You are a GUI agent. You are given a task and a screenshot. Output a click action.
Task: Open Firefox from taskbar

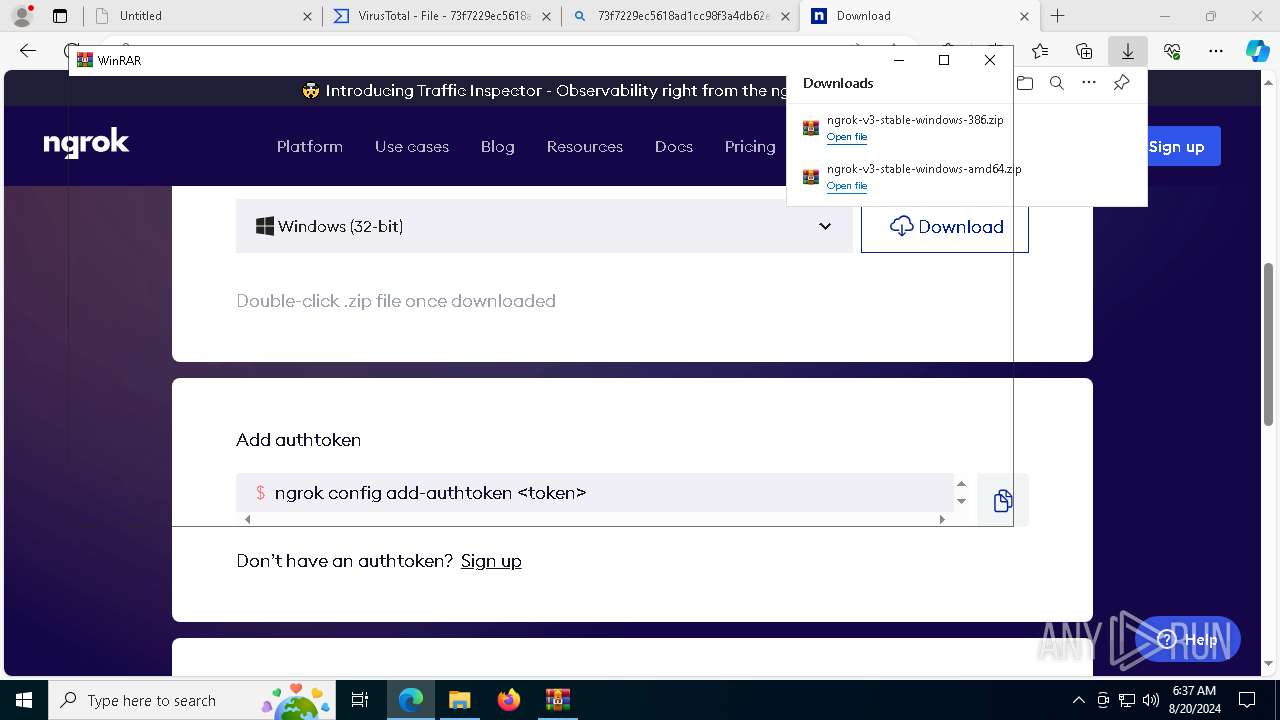tap(508, 700)
